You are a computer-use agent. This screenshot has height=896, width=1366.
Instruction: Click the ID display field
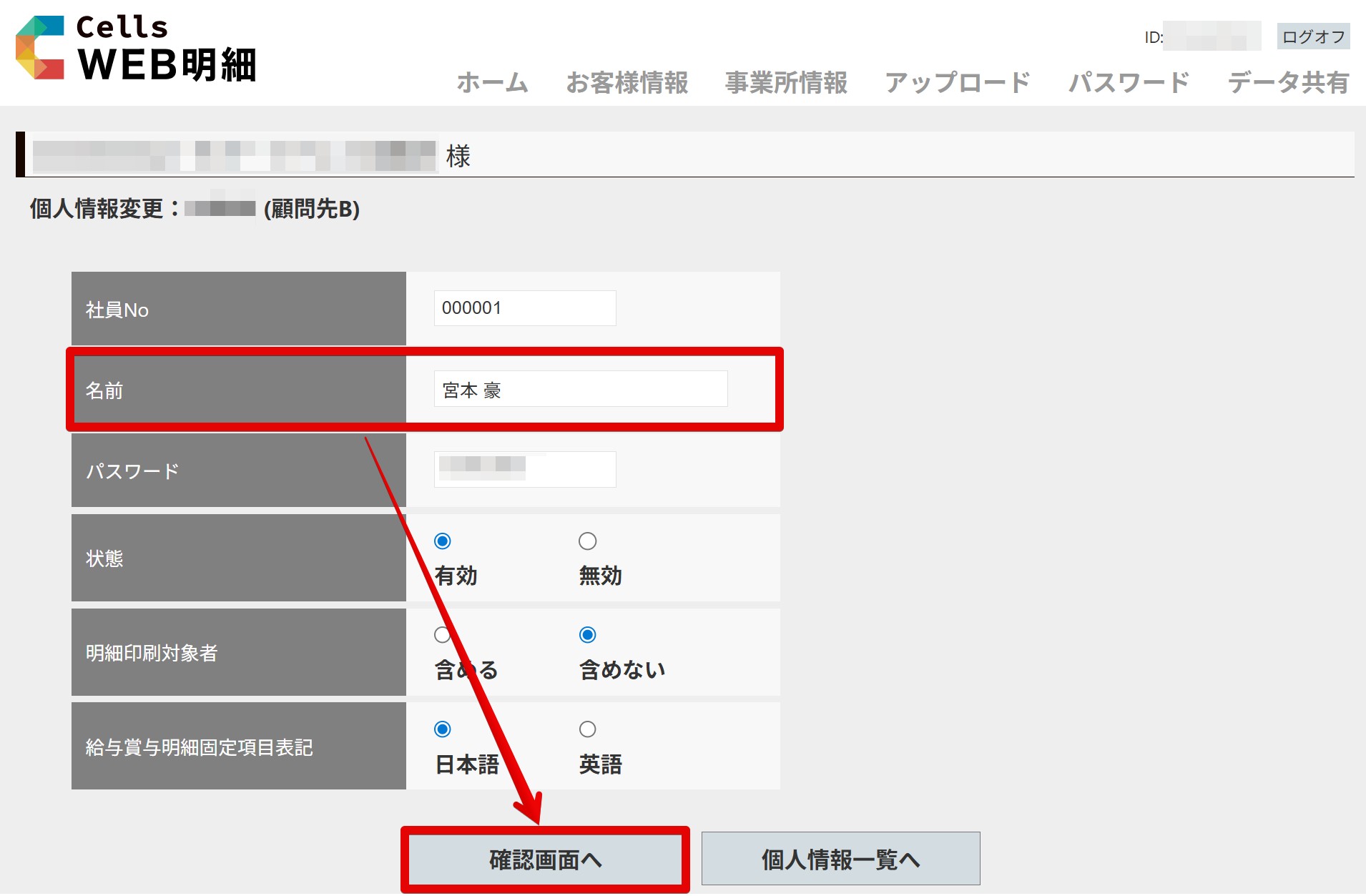[x=1211, y=36]
